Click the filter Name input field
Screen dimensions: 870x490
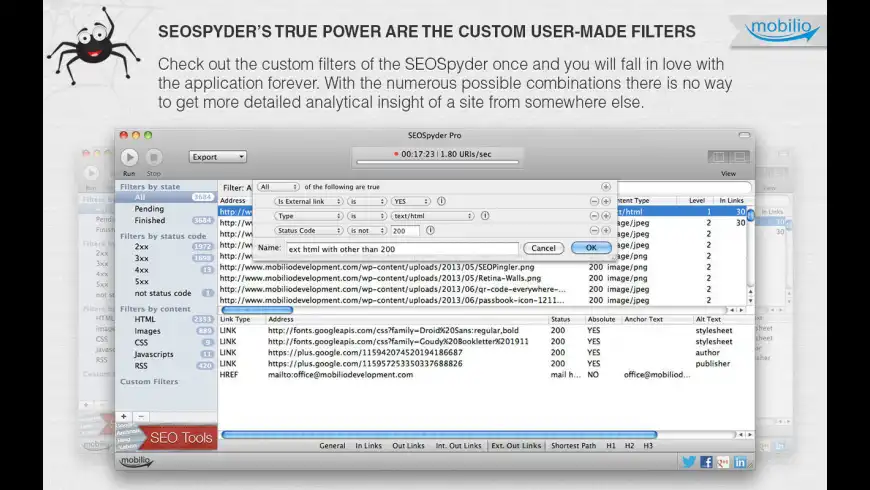coord(402,249)
